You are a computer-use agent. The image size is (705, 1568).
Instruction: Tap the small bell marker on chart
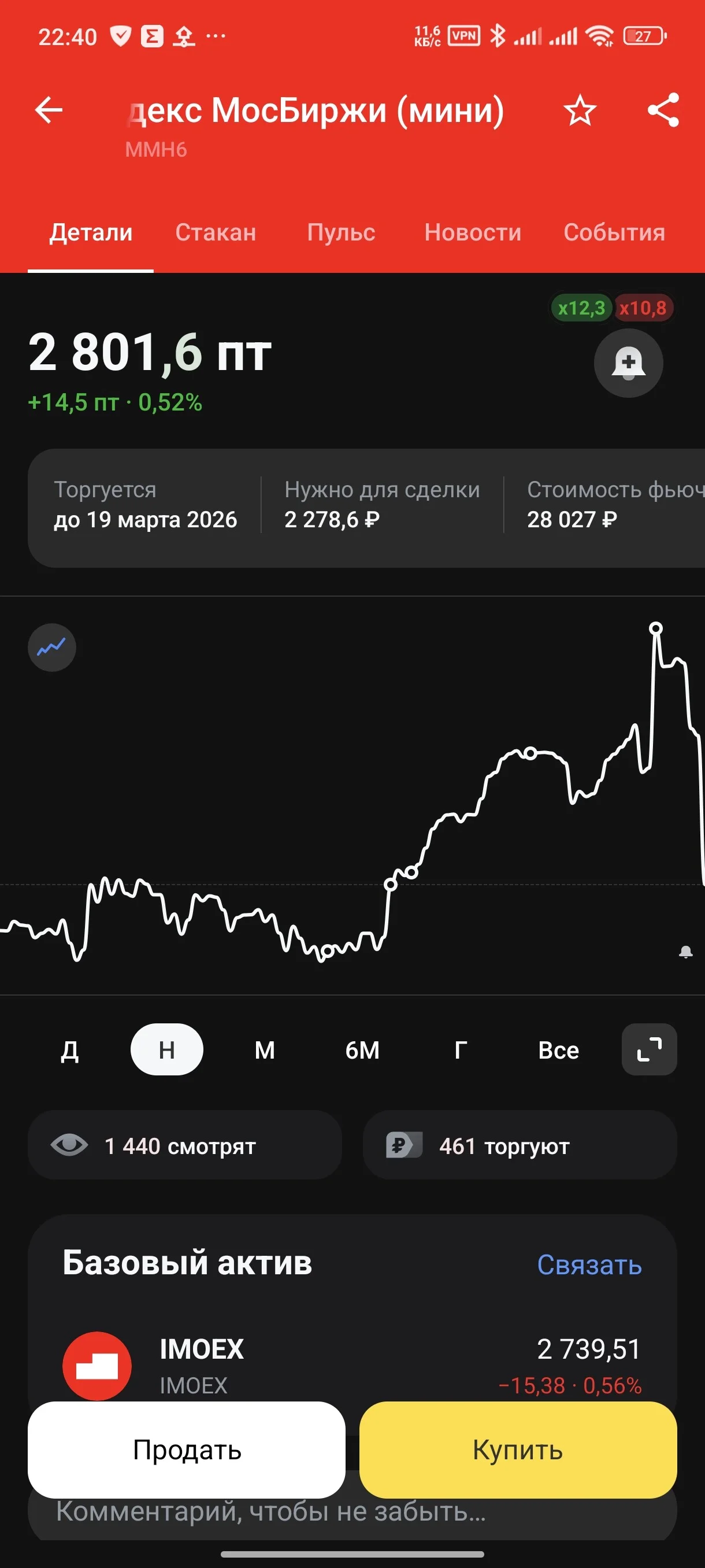click(x=685, y=952)
